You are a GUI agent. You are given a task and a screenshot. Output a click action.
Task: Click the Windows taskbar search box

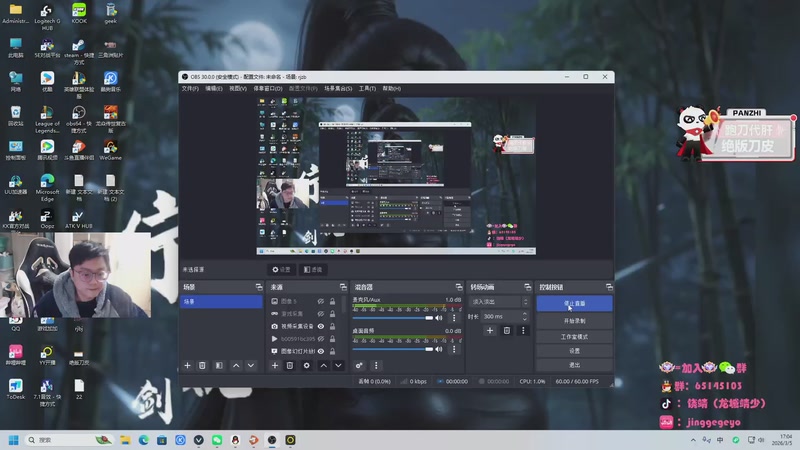pyautogui.click(x=68, y=440)
